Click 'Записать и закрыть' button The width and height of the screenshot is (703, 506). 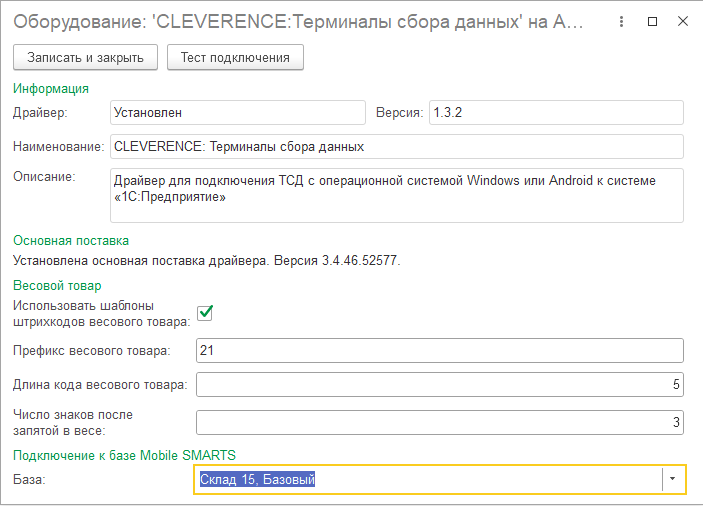click(x=85, y=57)
